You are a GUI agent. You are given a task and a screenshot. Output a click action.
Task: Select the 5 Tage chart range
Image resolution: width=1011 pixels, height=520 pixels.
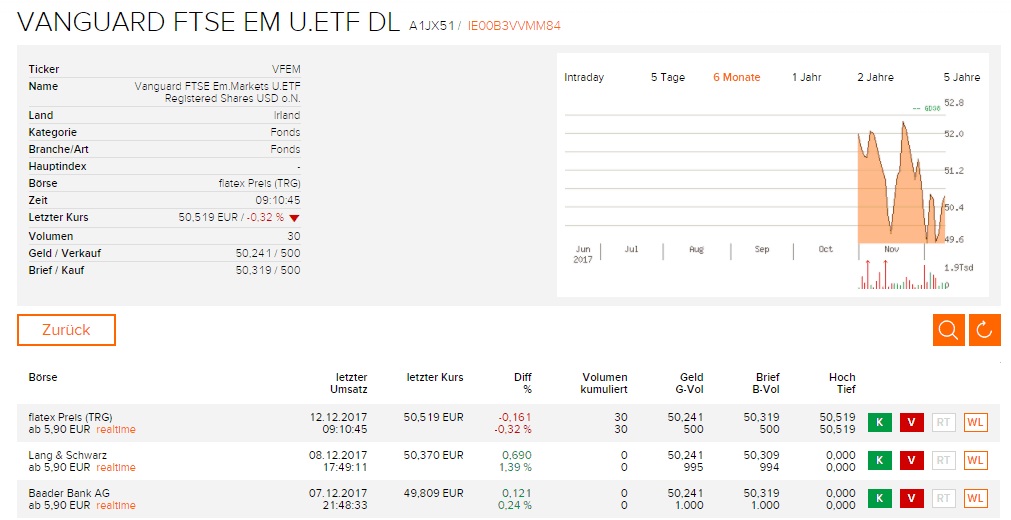click(x=668, y=77)
